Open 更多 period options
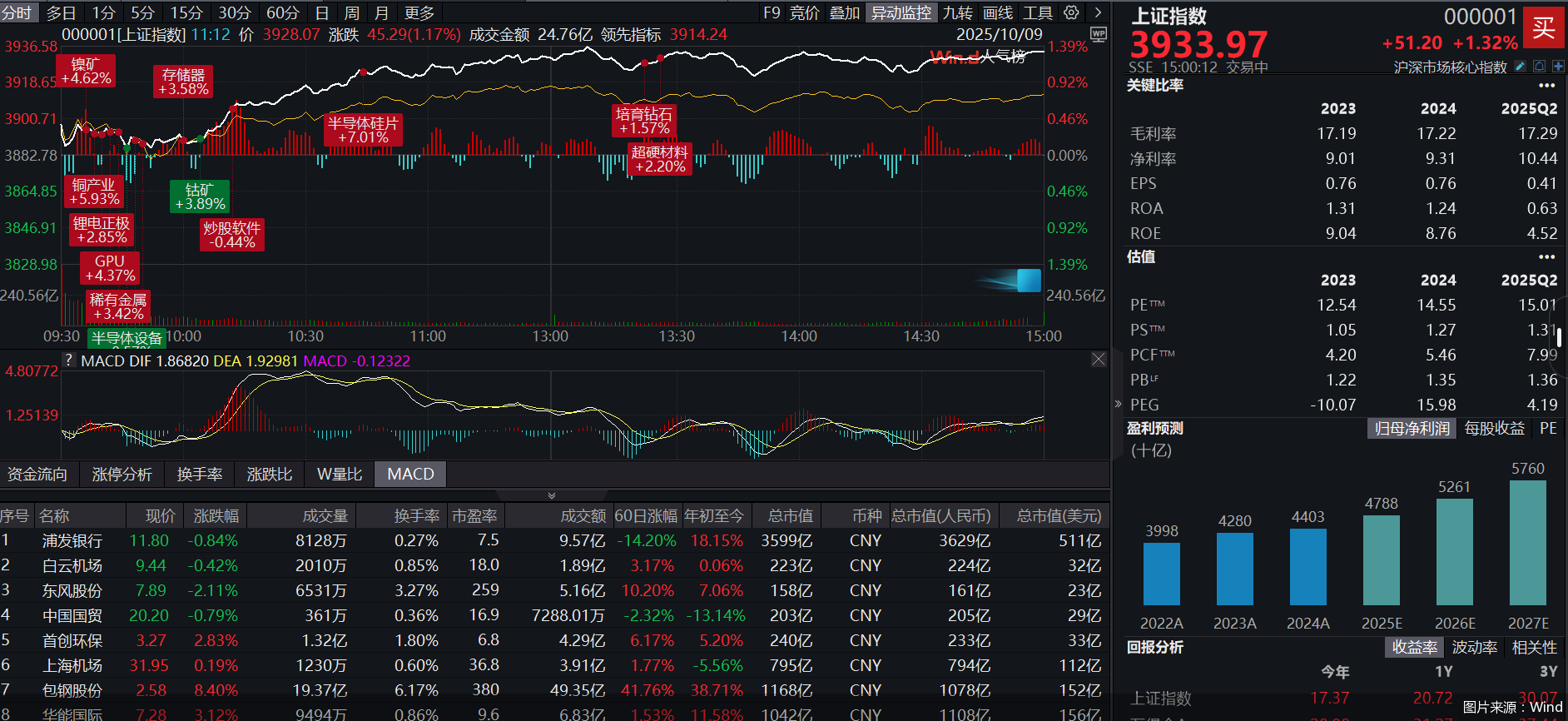The width and height of the screenshot is (1568, 721). 419,12
